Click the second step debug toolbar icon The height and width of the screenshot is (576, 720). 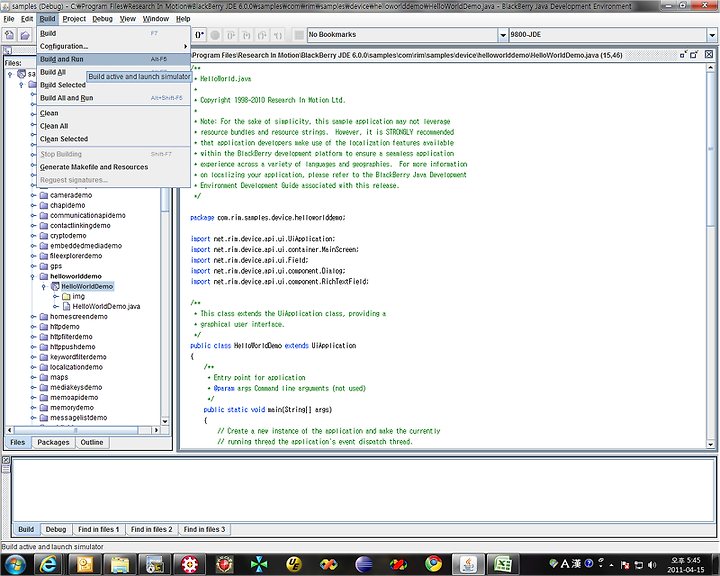click(246, 35)
